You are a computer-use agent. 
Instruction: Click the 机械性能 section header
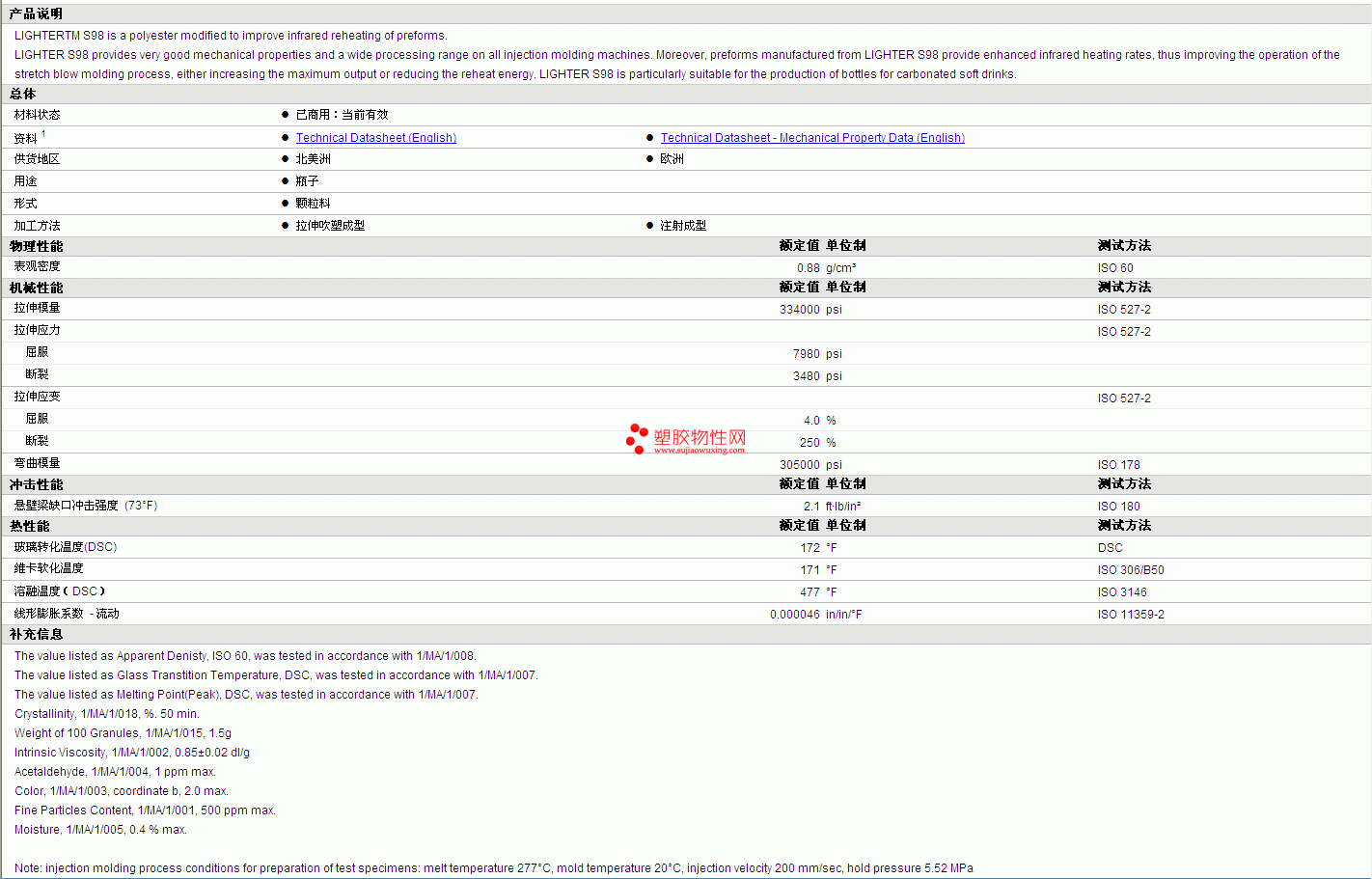[x=37, y=288]
